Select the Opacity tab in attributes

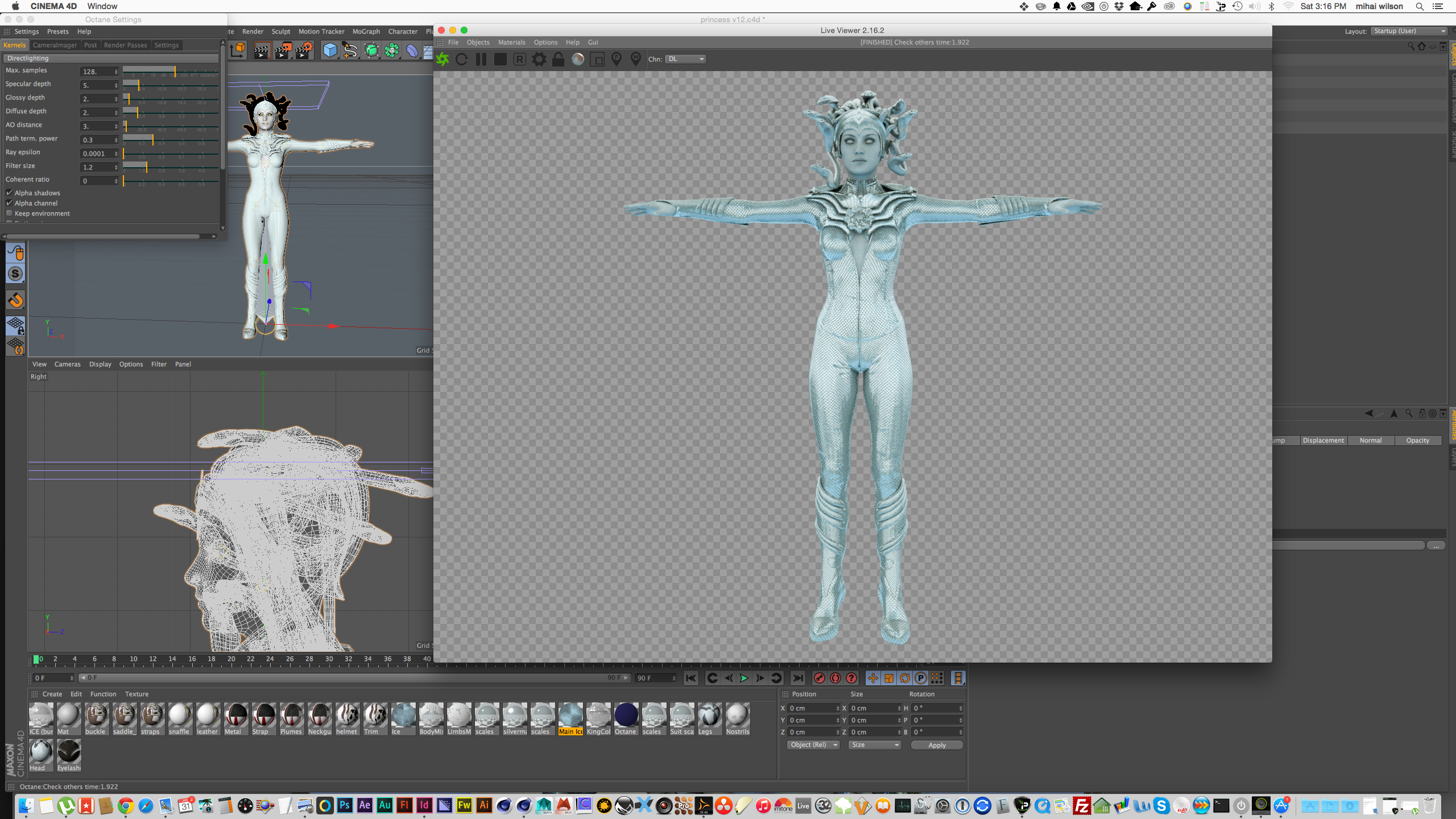1417,440
